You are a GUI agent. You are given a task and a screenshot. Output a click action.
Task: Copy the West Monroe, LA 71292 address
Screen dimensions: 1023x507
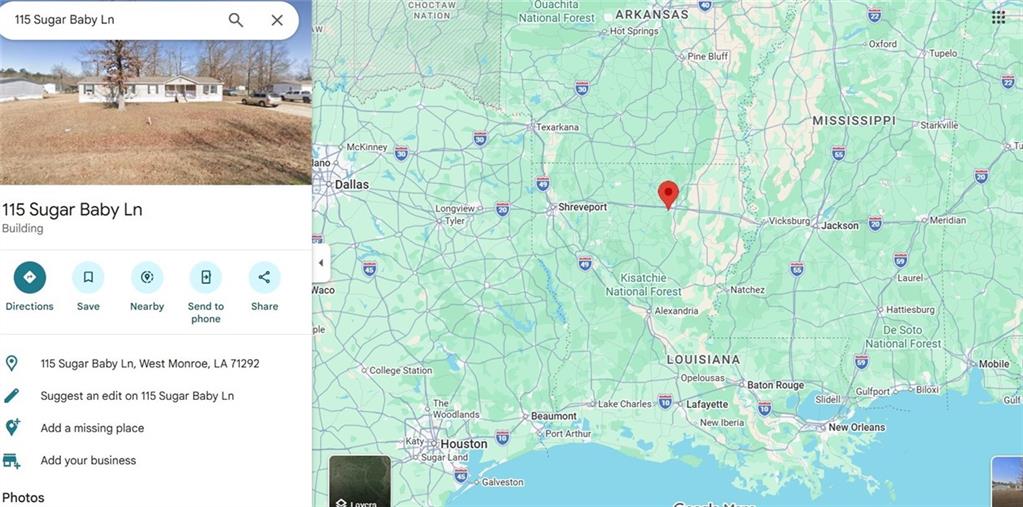click(150, 363)
